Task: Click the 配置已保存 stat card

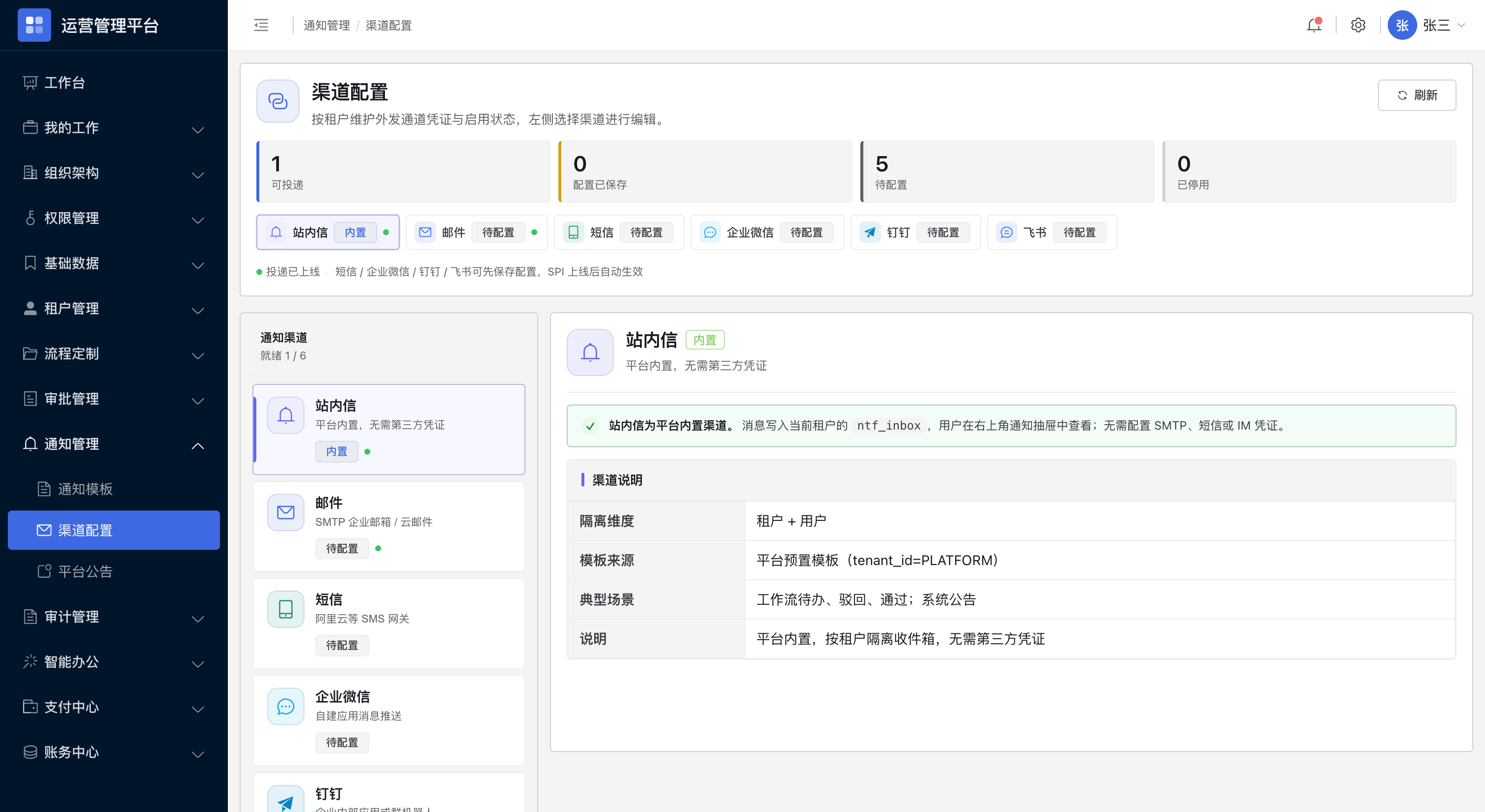Action: pyautogui.click(x=705, y=172)
